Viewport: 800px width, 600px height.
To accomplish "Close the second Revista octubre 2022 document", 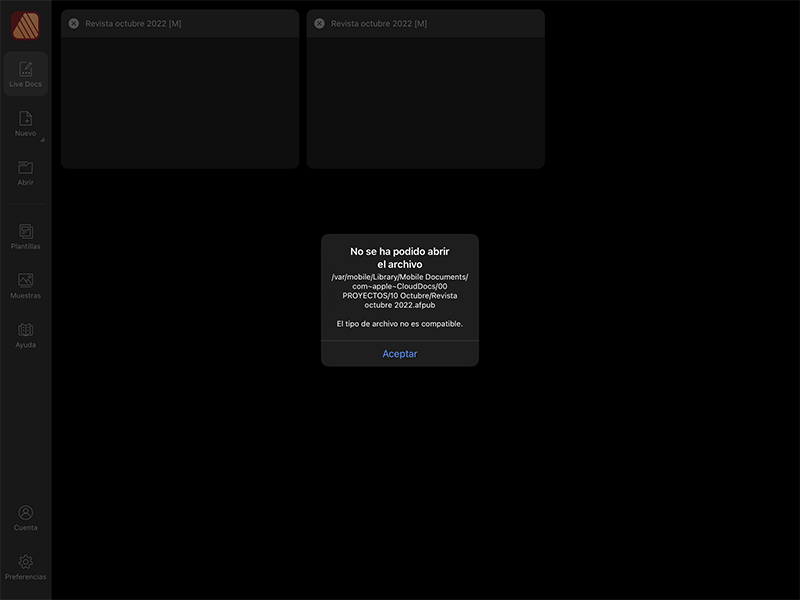I will (320, 23).
